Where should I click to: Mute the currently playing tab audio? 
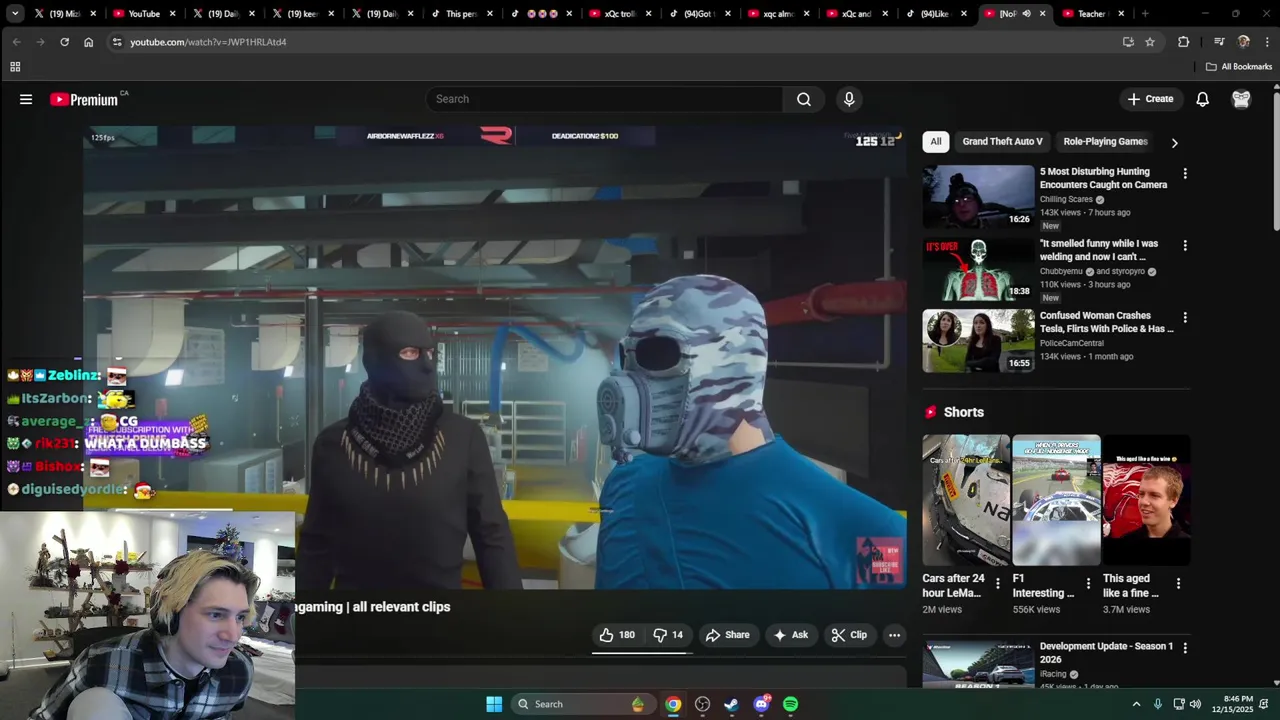1026,14
